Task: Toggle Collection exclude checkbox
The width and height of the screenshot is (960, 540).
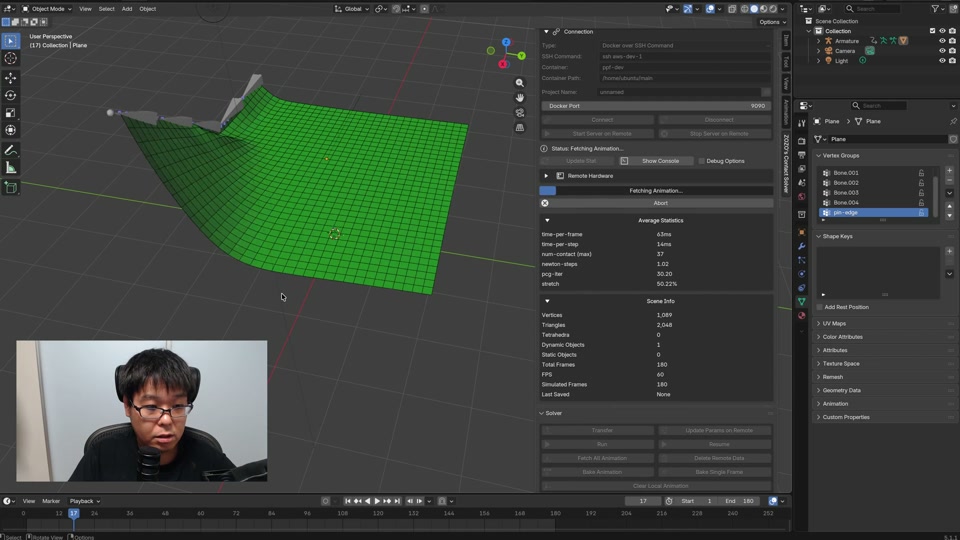Action: point(932,31)
